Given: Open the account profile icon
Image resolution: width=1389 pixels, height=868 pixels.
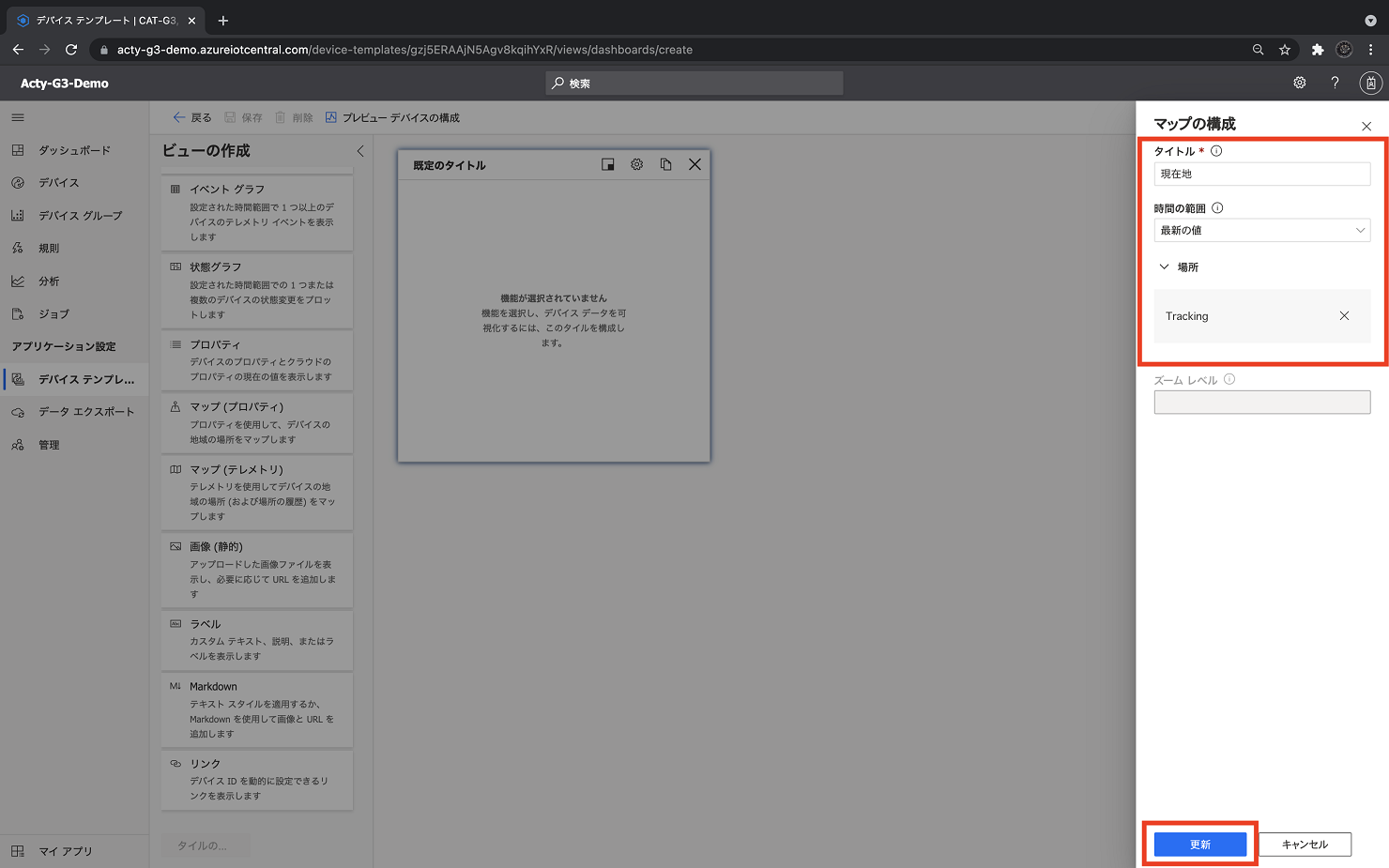Looking at the screenshot, I should pos(1370,84).
